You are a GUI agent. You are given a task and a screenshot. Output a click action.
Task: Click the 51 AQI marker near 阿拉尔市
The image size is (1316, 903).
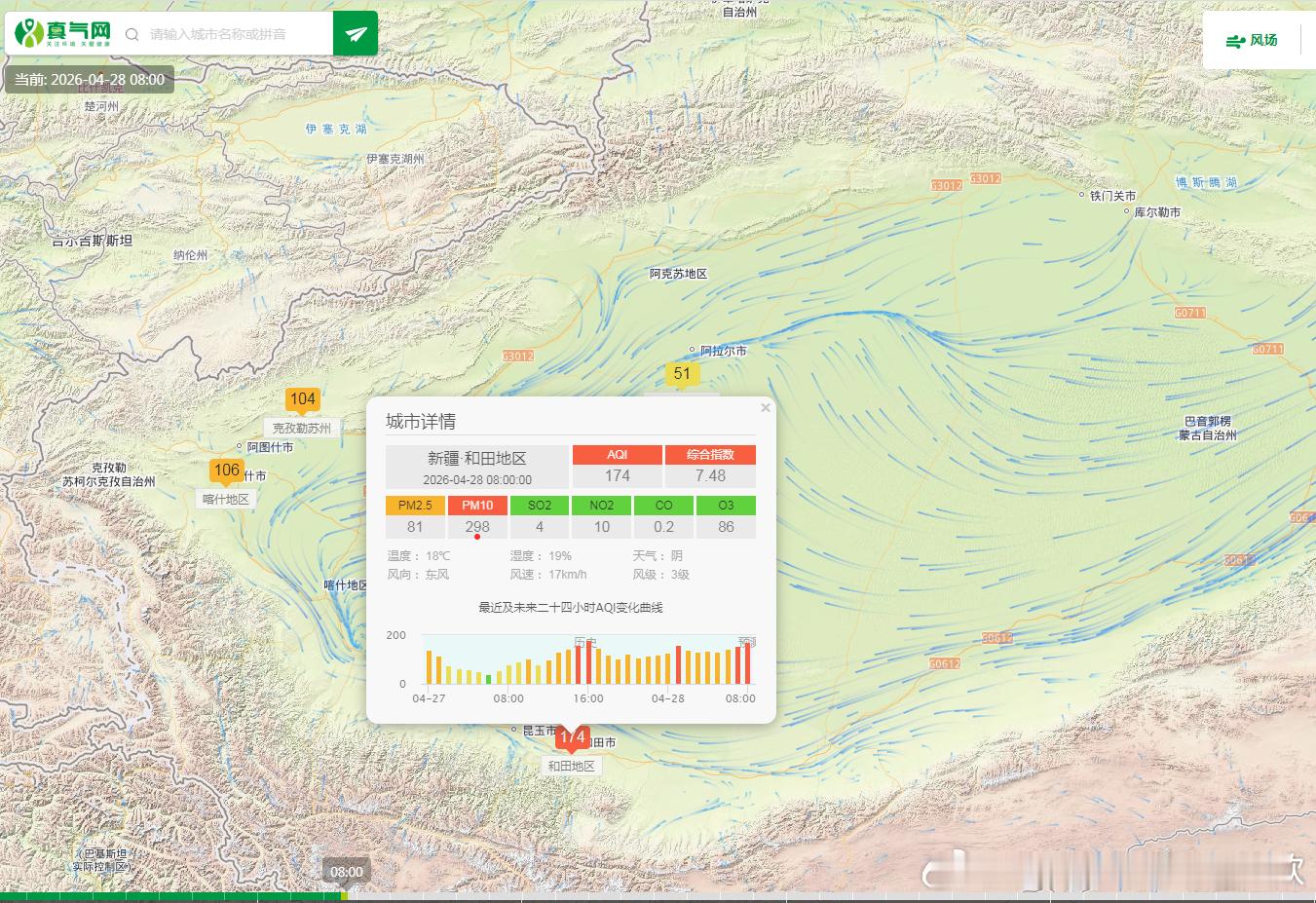coord(682,374)
